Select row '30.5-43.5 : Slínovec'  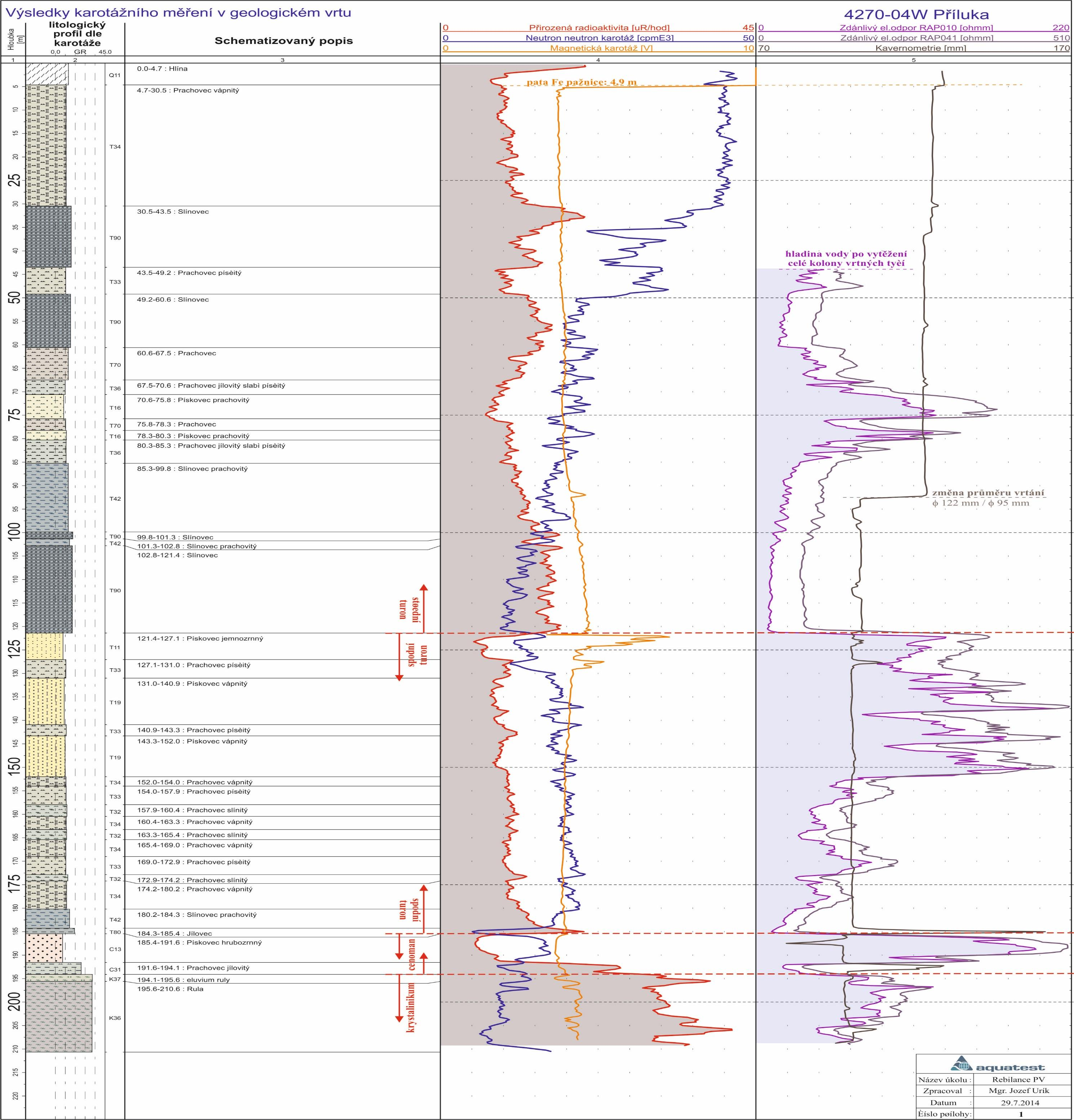coord(173,212)
